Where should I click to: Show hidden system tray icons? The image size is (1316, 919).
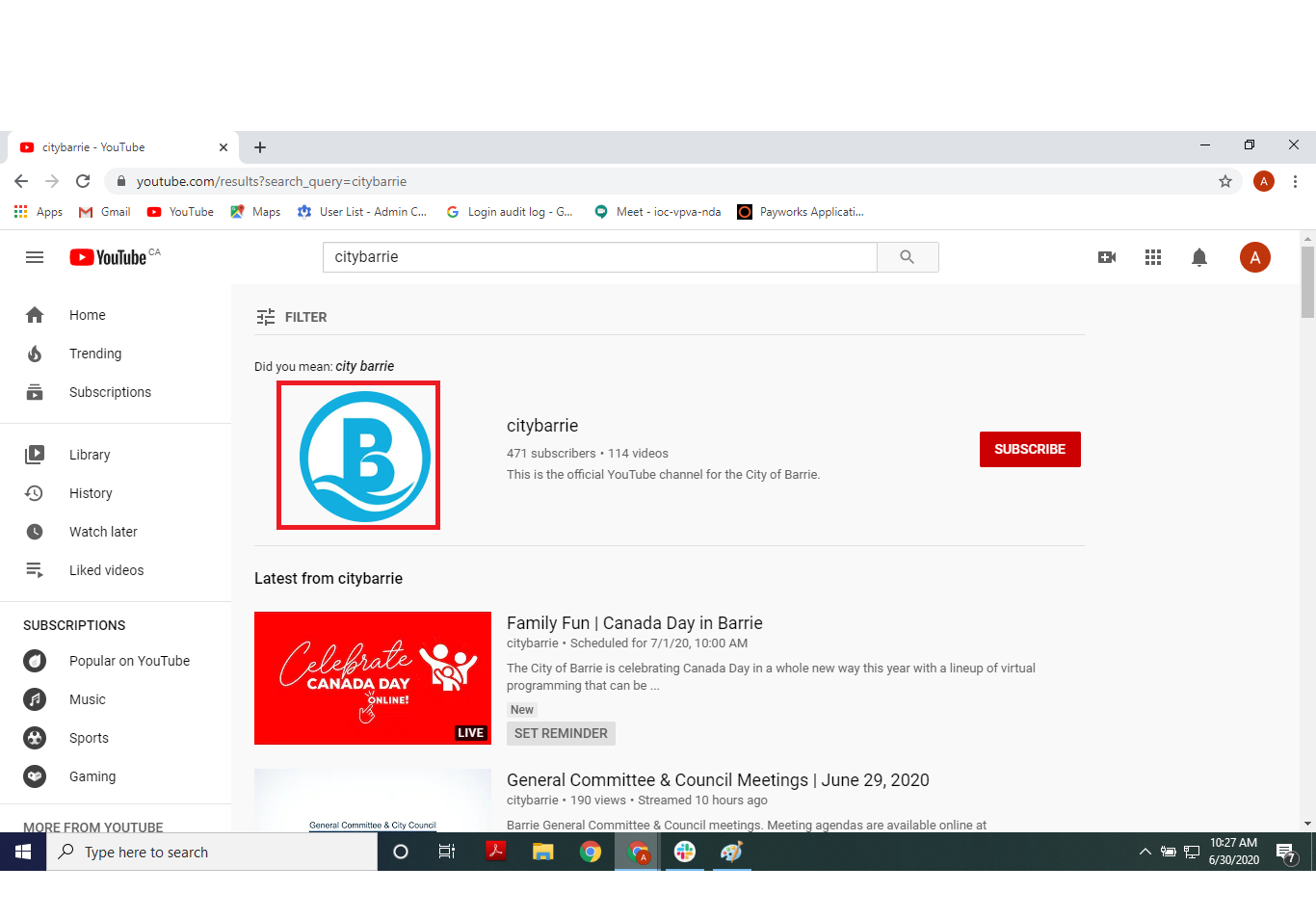tap(1145, 852)
